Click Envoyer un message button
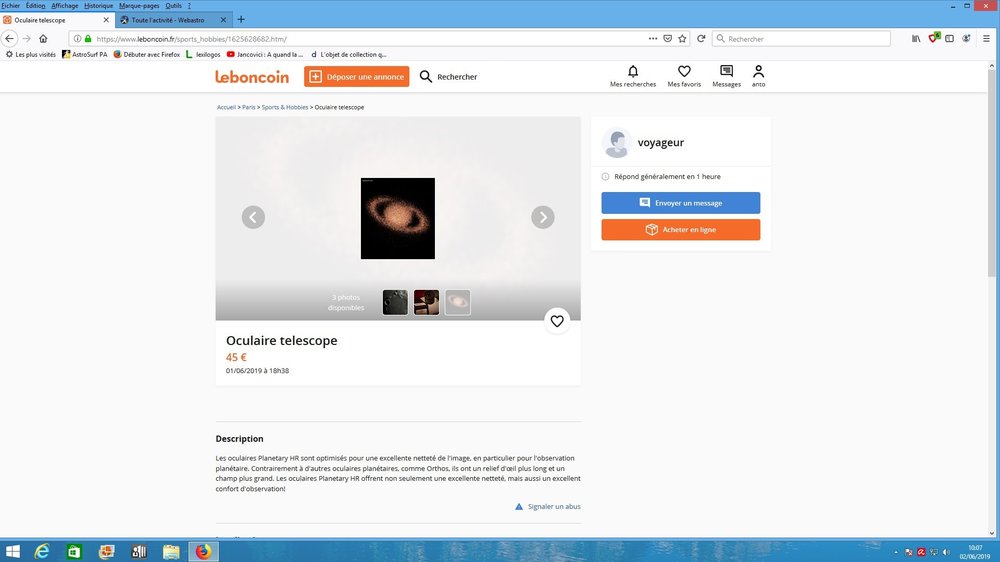Image resolution: width=1000 pixels, height=562 pixels. pyautogui.click(x=680, y=203)
